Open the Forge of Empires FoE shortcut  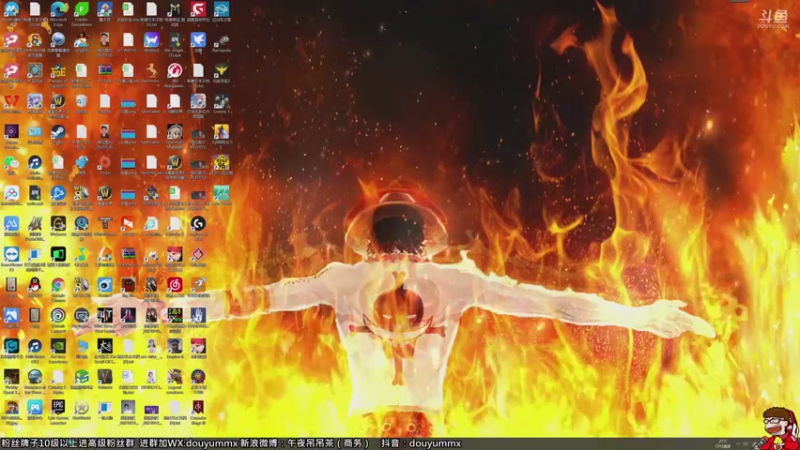[58, 71]
